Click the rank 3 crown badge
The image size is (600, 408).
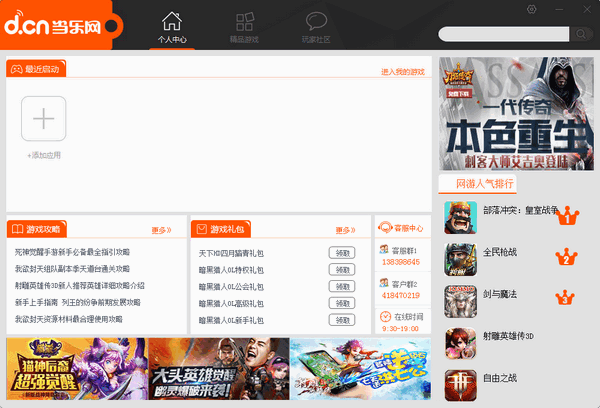(565, 297)
